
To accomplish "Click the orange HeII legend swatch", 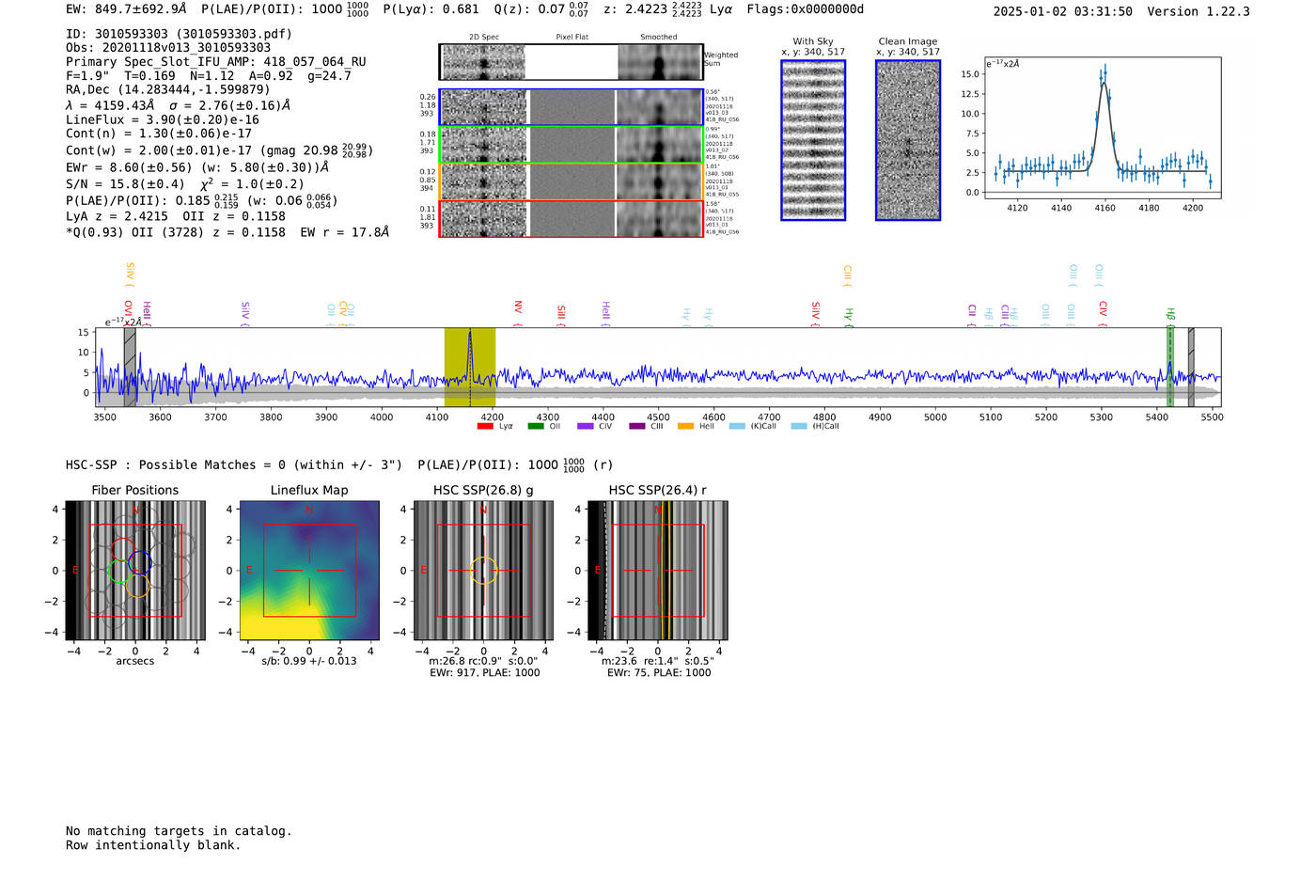I will tap(686, 426).
